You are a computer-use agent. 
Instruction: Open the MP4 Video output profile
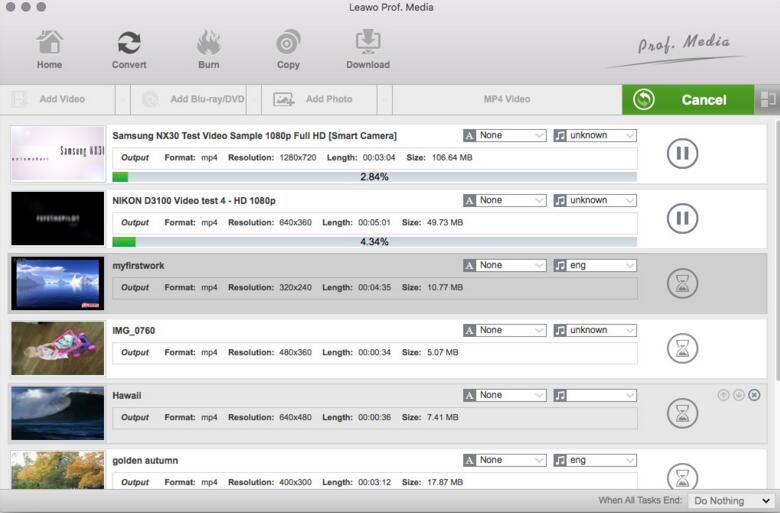[x=507, y=100]
